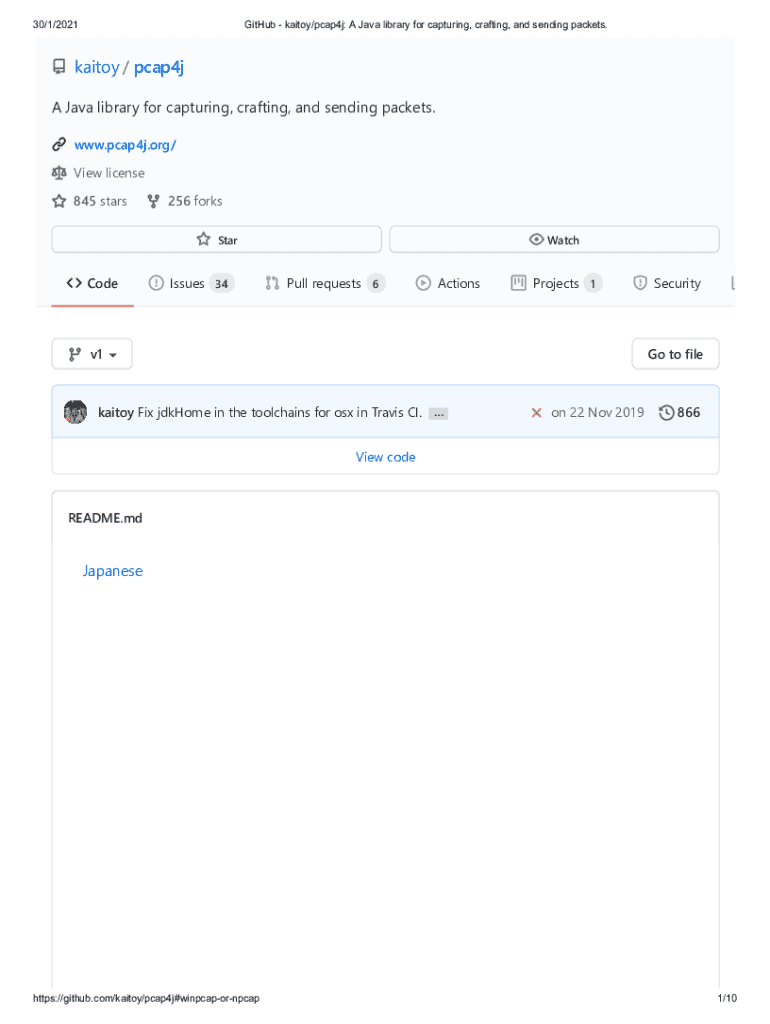Viewport: 770px width, 1024px height.
Task: Expand commit message ellipsis
Action: (x=438, y=413)
